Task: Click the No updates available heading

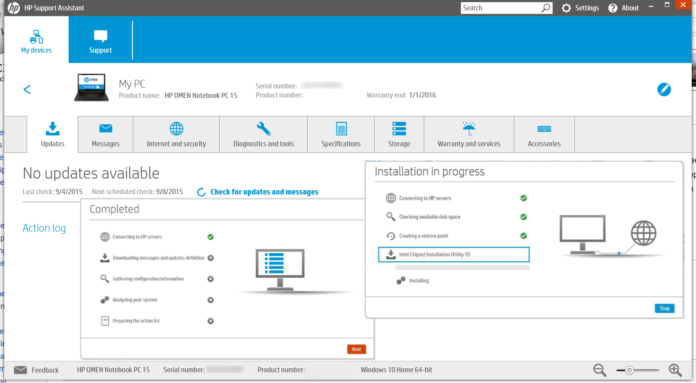Action: (x=91, y=173)
